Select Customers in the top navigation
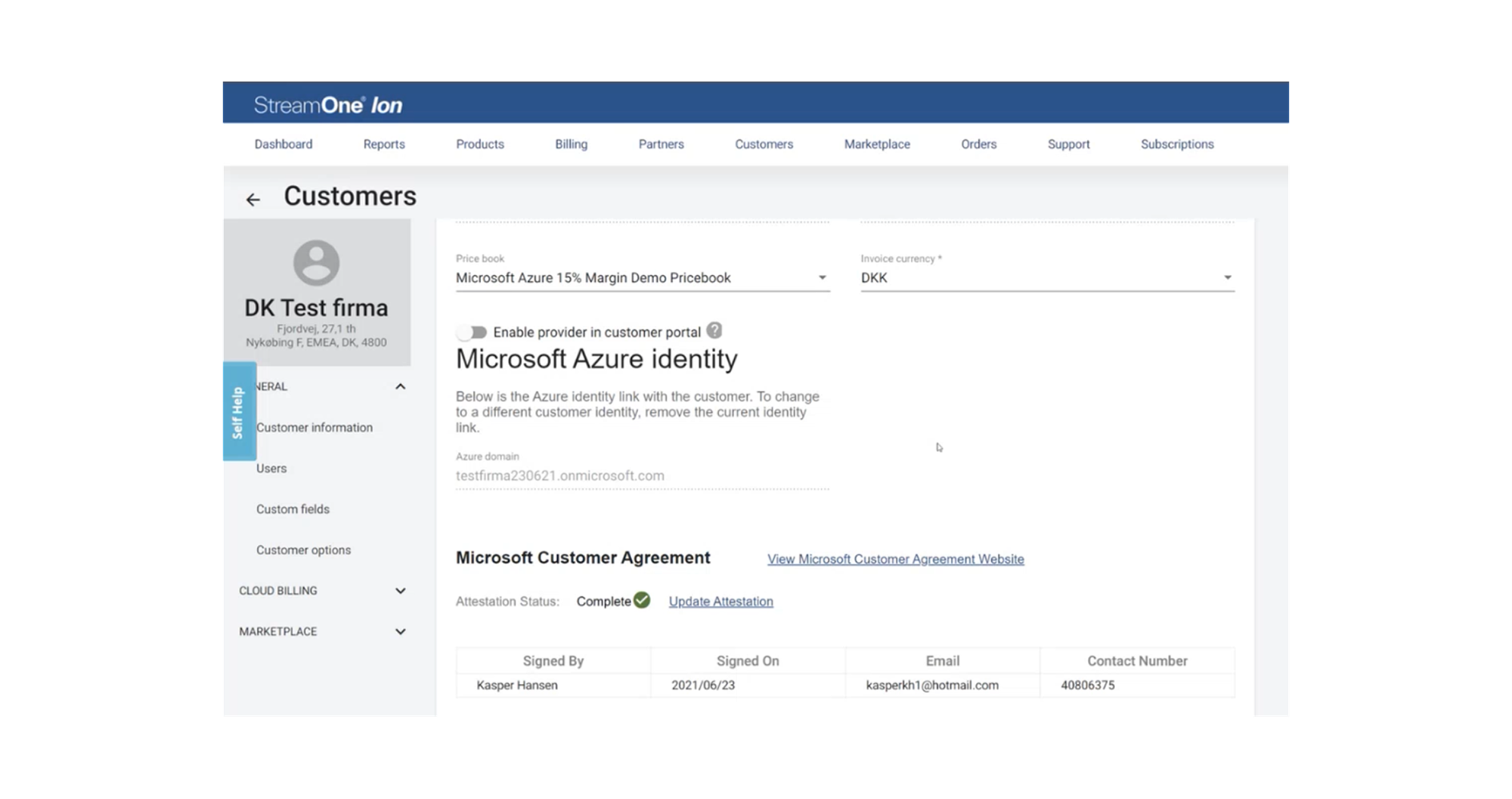This screenshot has height=799, width=1512. [764, 144]
